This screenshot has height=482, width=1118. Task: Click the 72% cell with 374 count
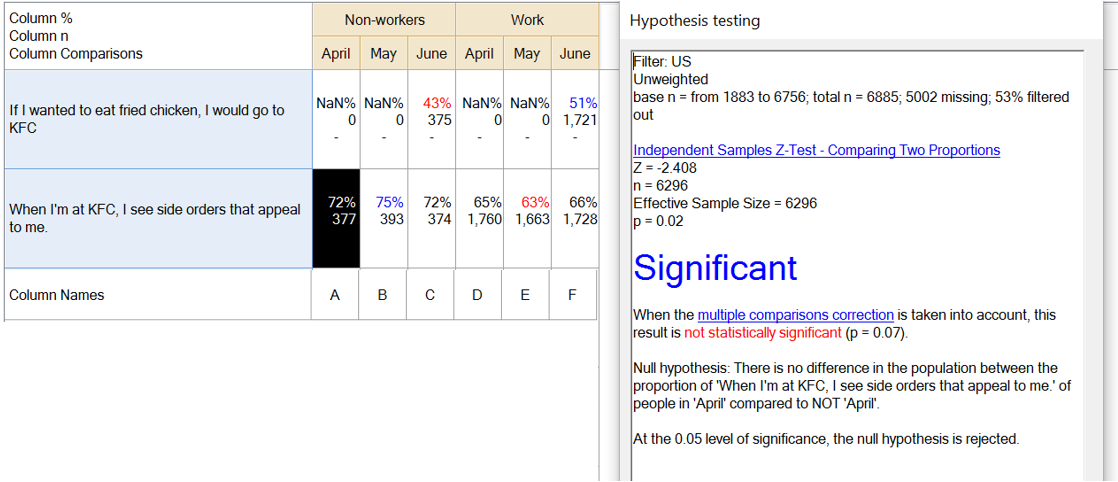[x=431, y=219]
